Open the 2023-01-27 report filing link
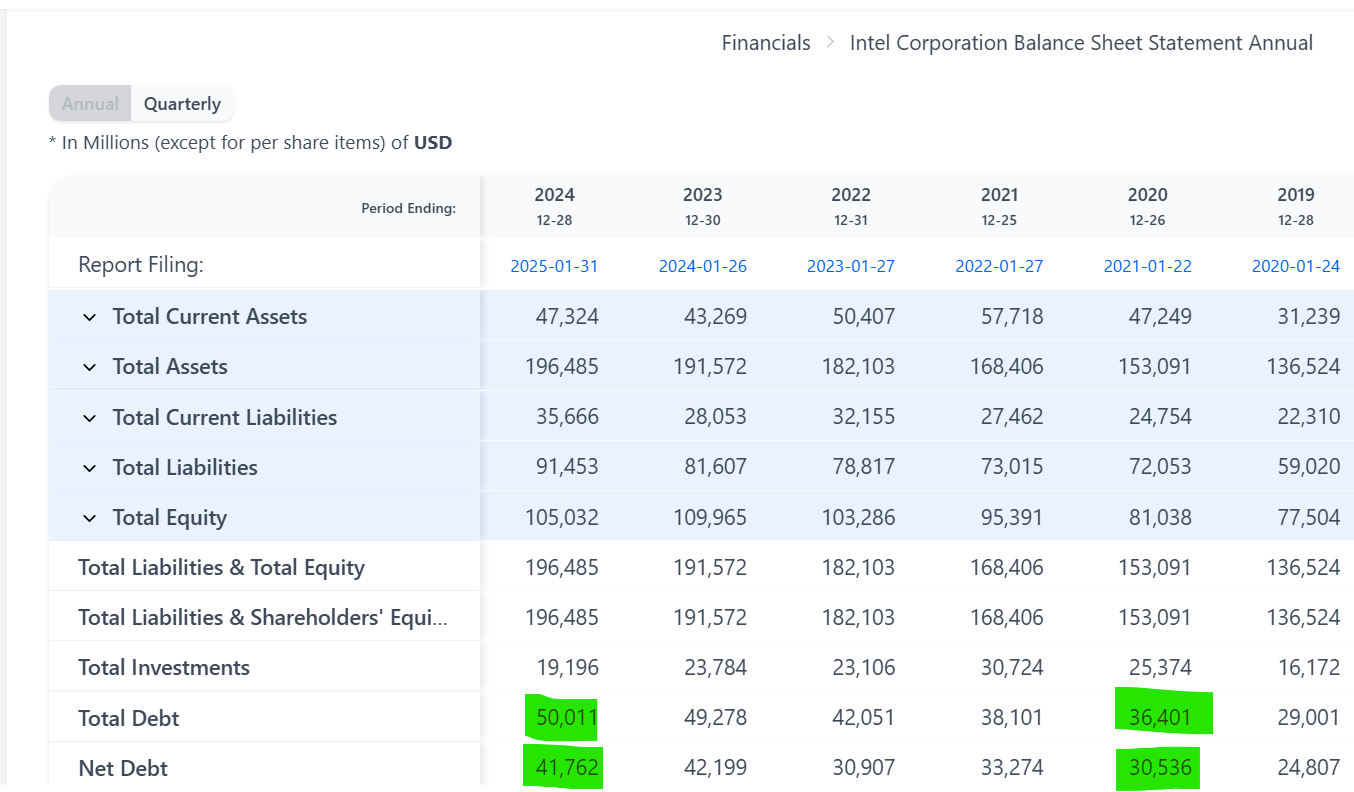1354x792 pixels. click(851, 266)
